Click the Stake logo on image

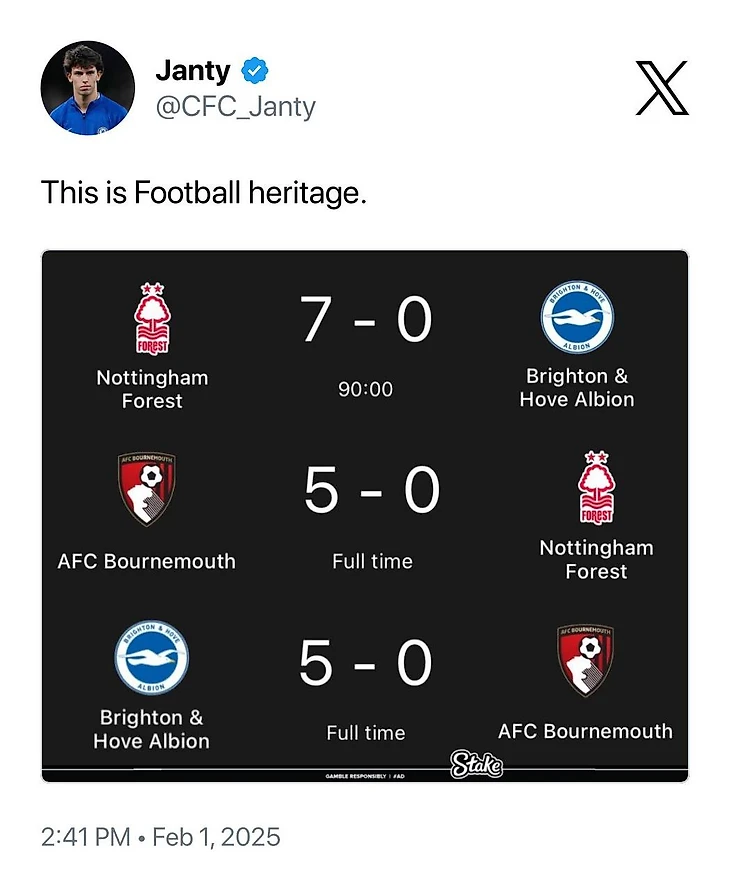point(476,765)
